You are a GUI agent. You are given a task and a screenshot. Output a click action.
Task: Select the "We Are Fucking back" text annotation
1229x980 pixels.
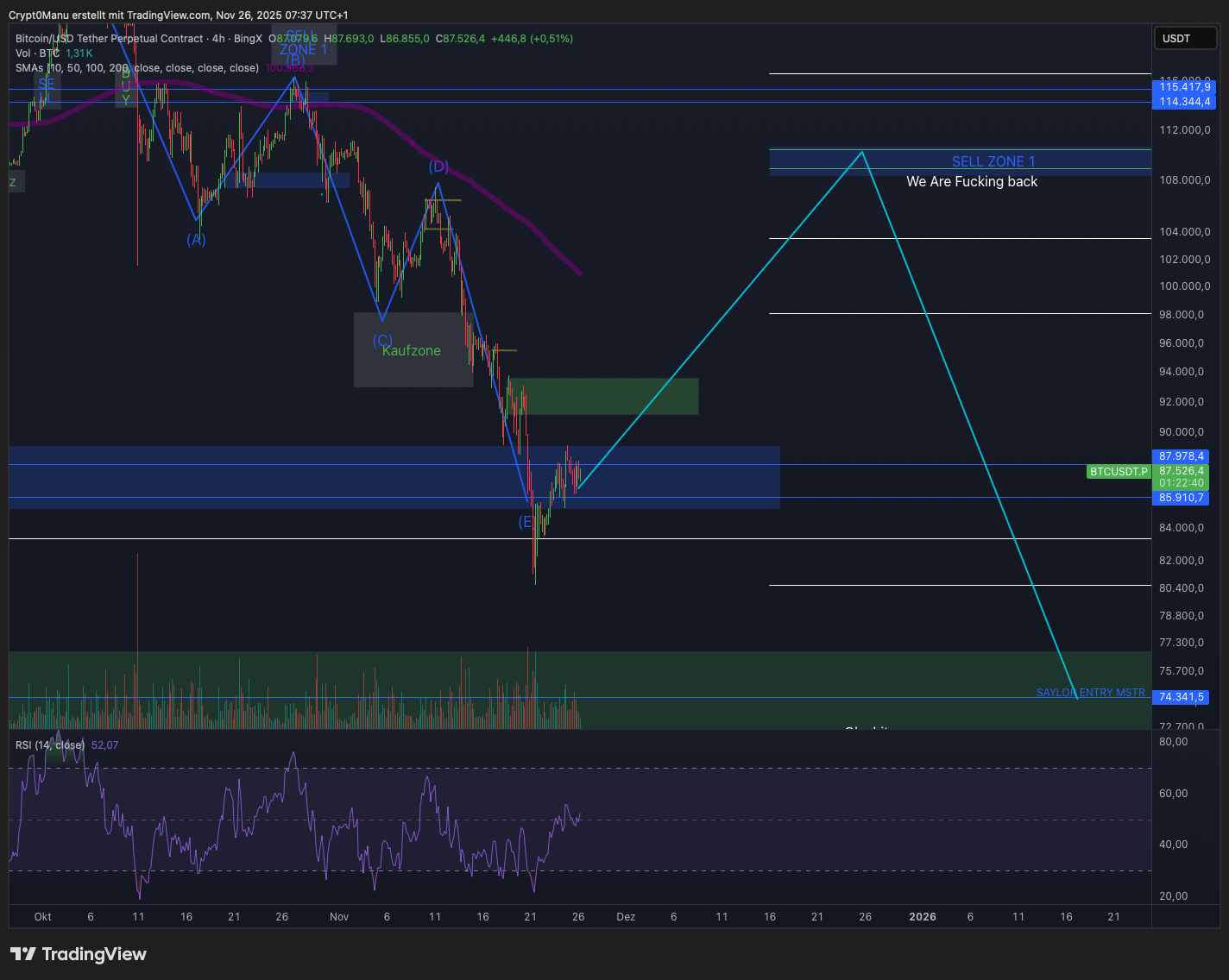(972, 182)
